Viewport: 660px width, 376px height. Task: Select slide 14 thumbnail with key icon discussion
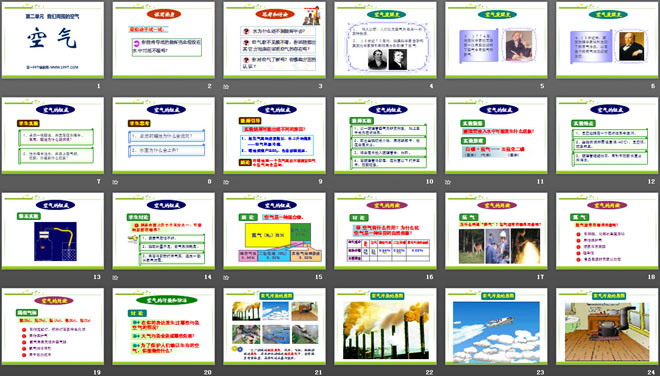pos(163,231)
